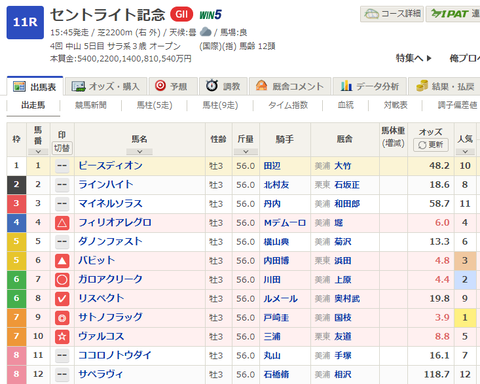The width and height of the screenshot is (480, 384).
Task: Open horse page for リスペクト
Action: (101, 299)
